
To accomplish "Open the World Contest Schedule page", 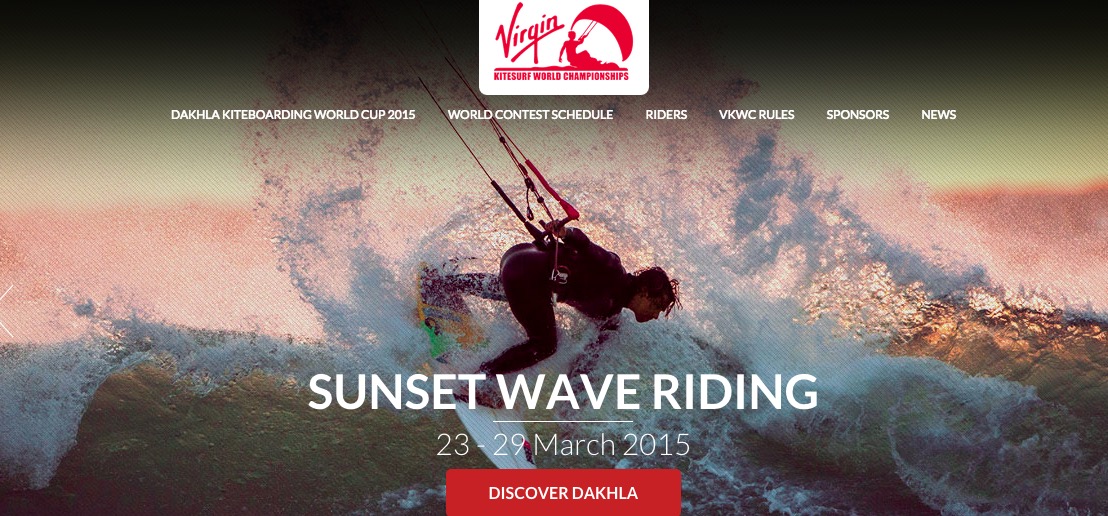I will 530,115.
